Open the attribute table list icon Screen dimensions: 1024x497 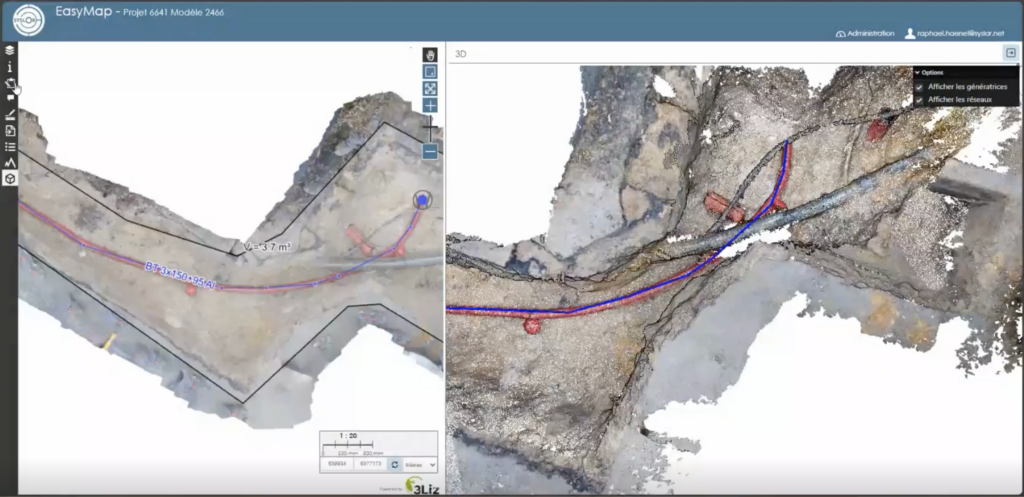(x=9, y=146)
